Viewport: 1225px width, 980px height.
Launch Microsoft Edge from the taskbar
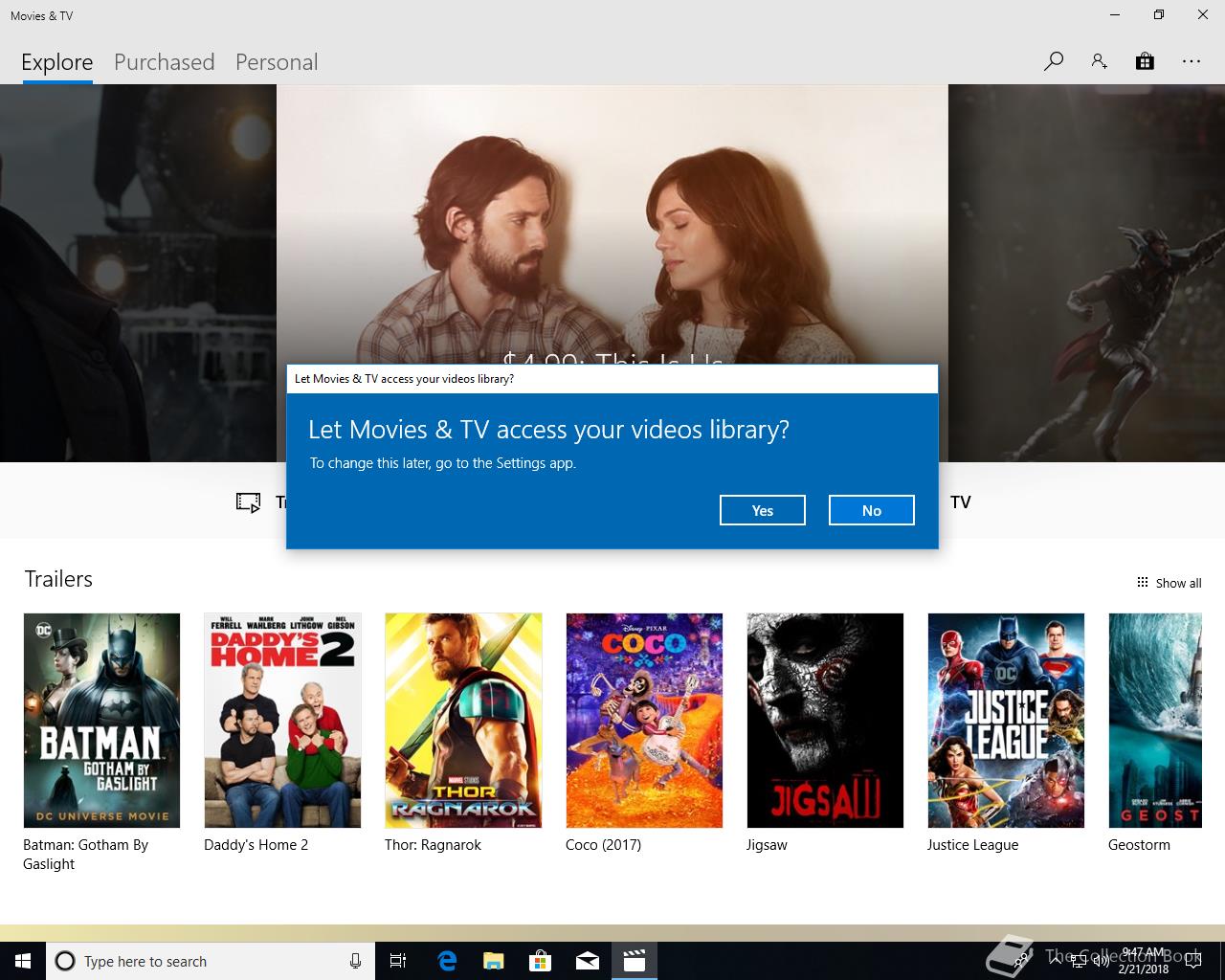pos(447,961)
